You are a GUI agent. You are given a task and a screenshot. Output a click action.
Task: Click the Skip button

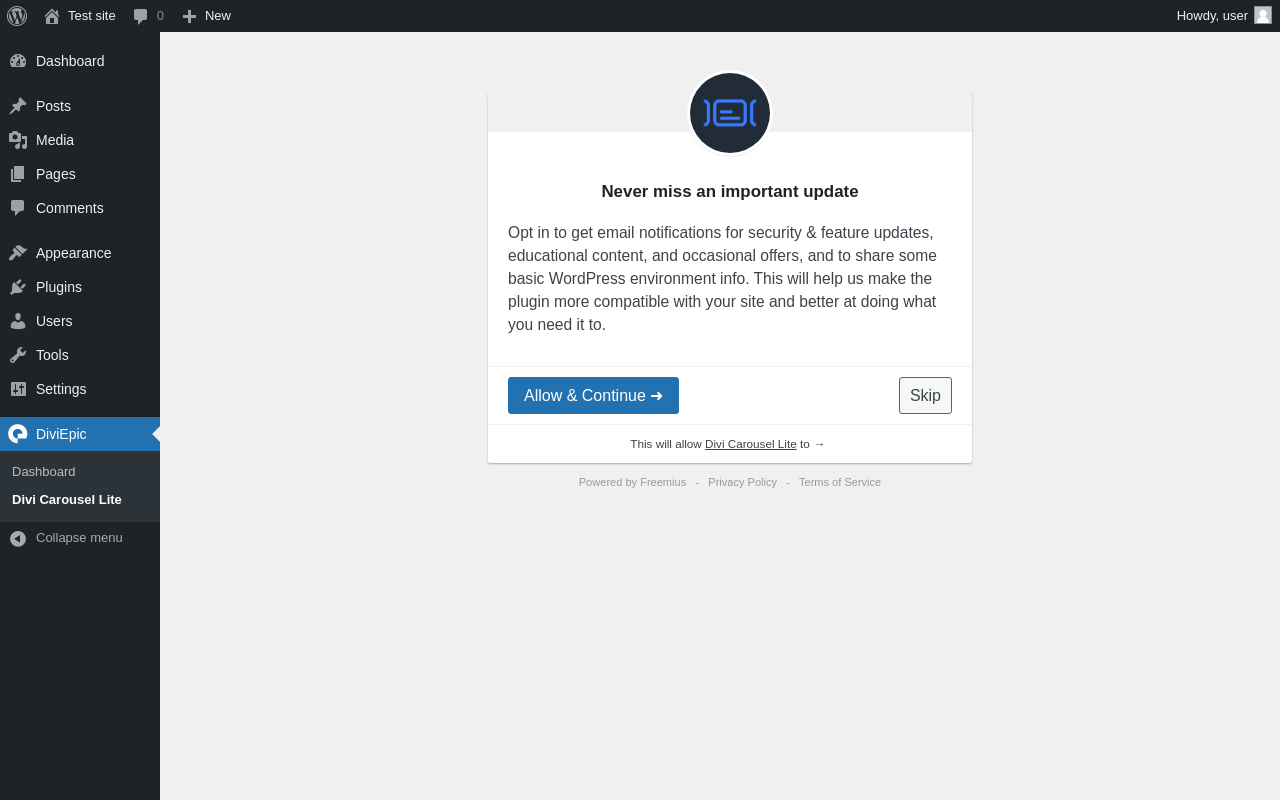925,395
